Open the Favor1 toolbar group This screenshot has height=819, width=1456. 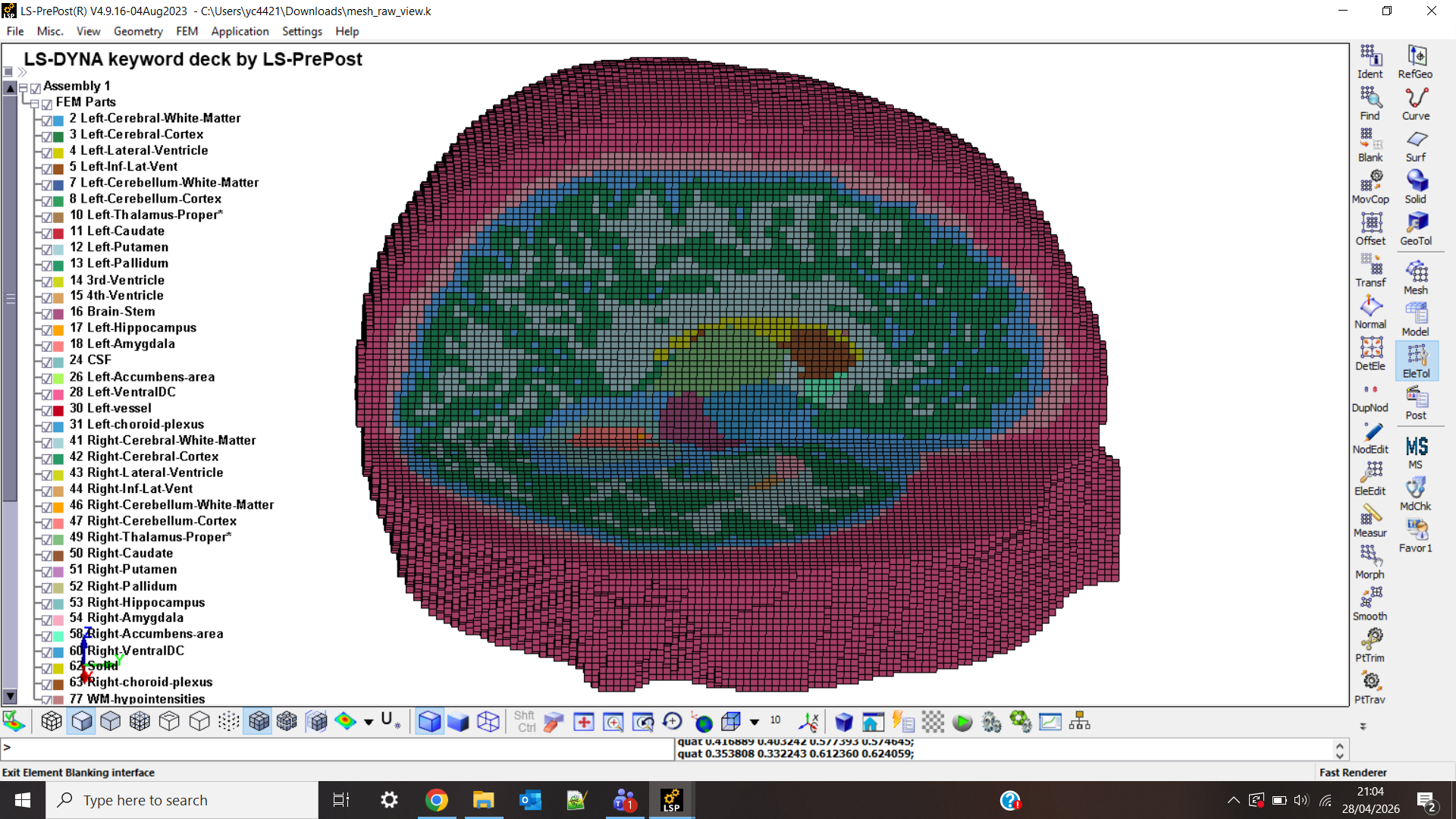(1416, 535)
